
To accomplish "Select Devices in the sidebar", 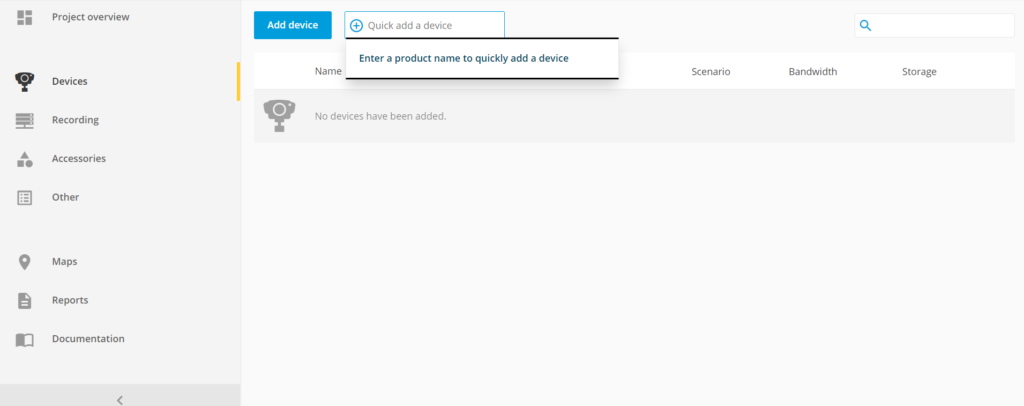I will [70, 82].
